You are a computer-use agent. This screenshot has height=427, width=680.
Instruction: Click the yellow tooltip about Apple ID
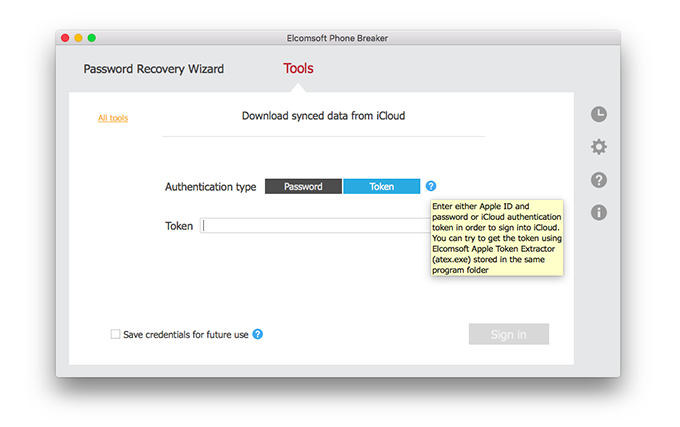pyautogui.click(x=497, y=238)
